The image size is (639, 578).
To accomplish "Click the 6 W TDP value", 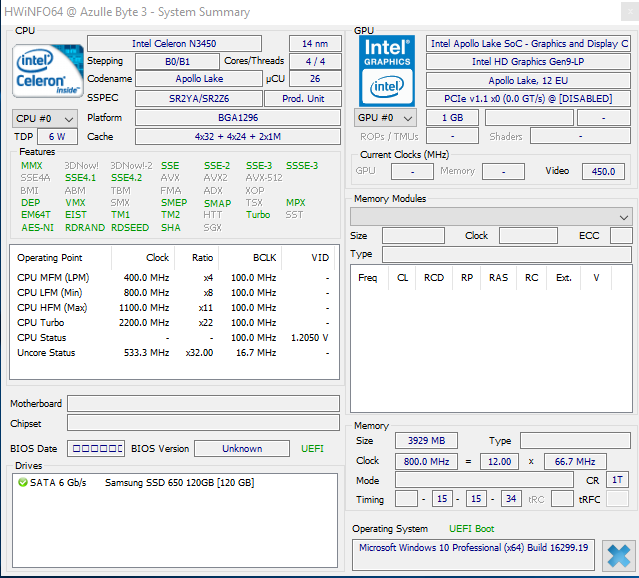I will (57, 137).
